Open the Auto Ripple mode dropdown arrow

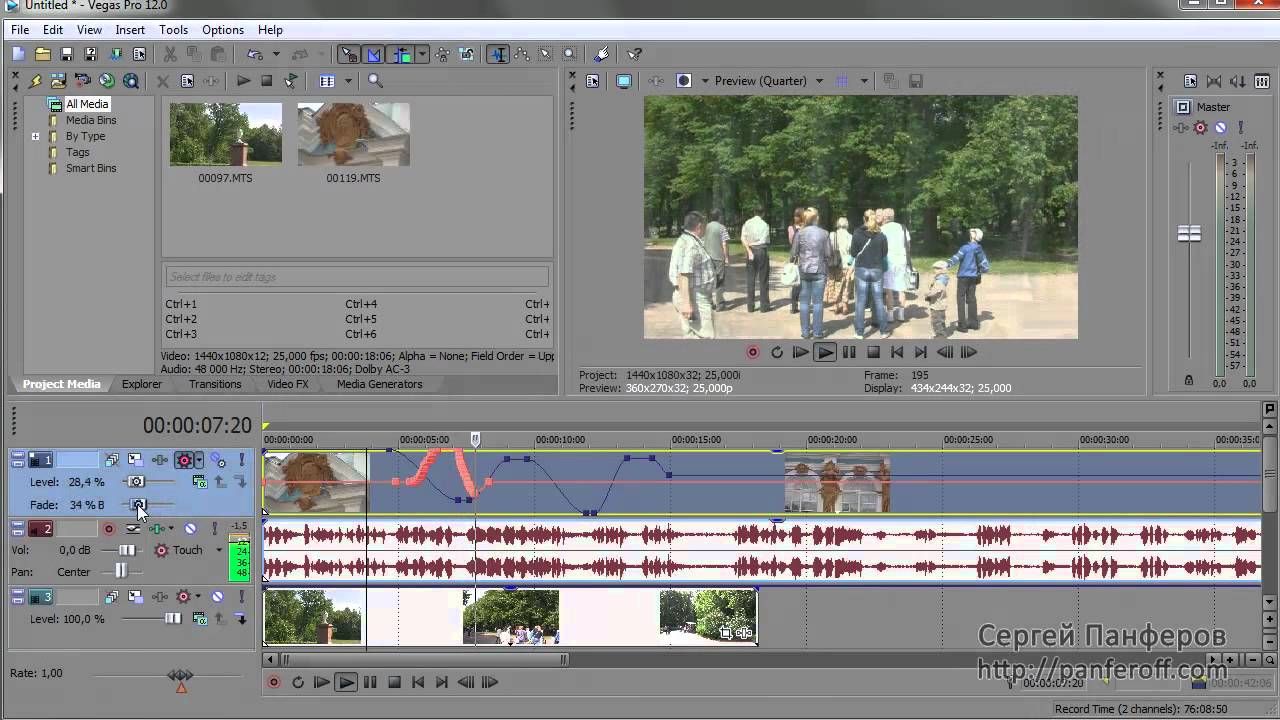422,55
